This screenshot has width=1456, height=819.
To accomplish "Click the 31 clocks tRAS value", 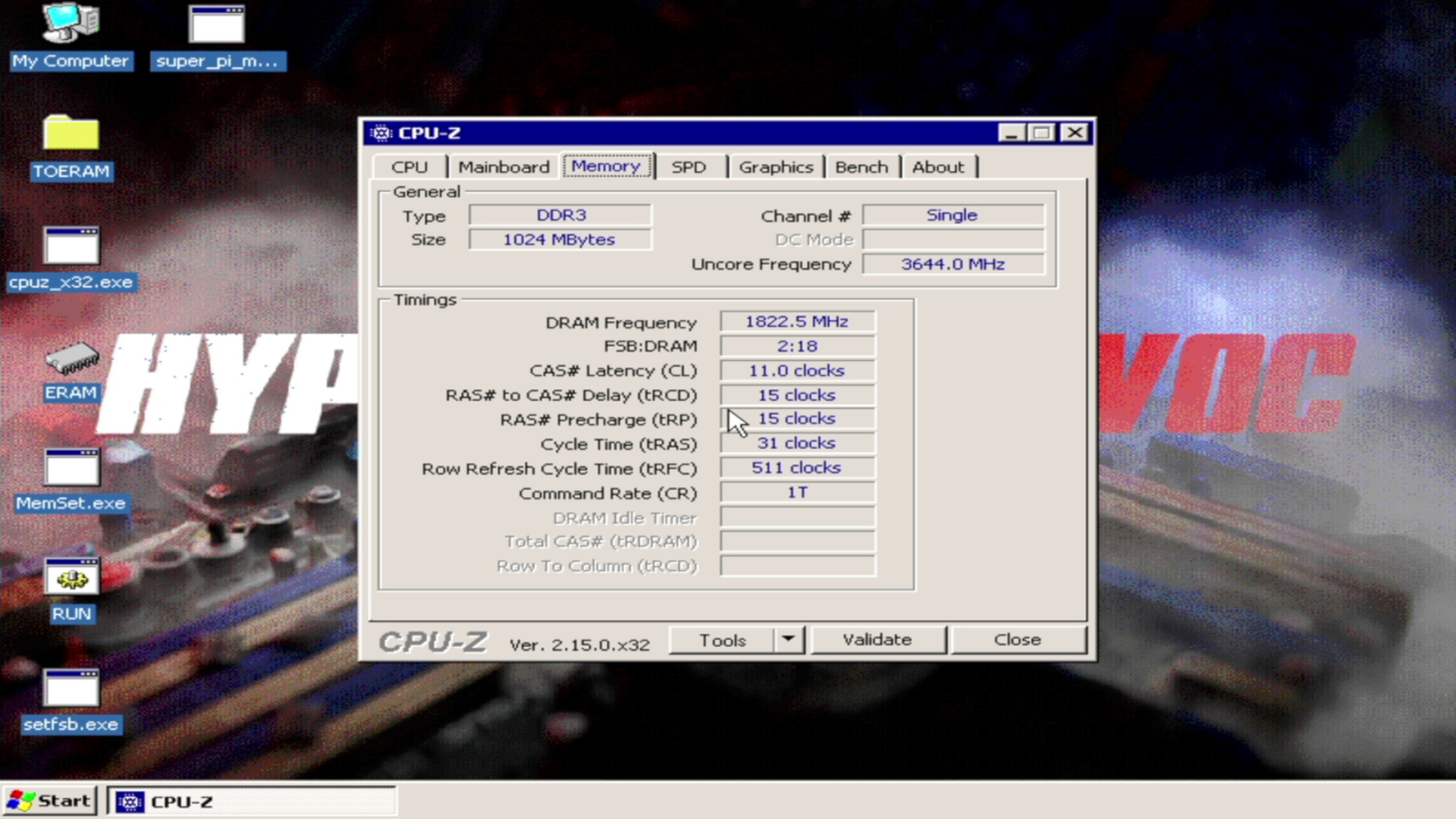I will tap(798, 444).
